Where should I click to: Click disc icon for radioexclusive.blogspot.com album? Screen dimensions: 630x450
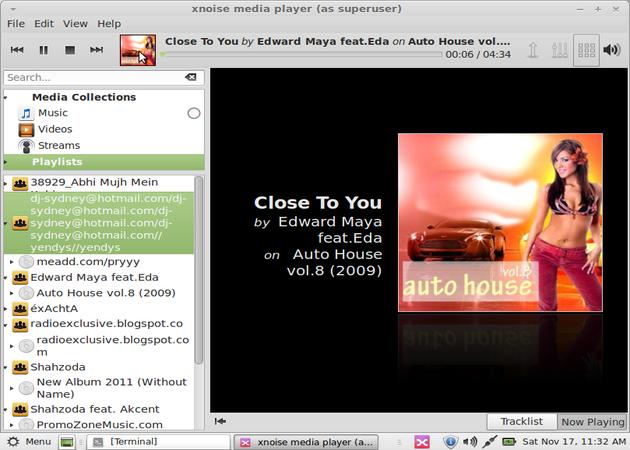[x=26, y=346]
